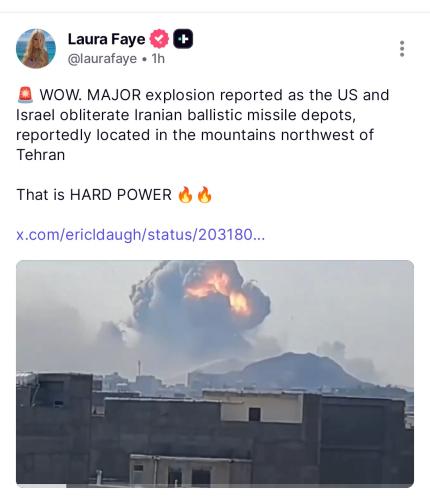The height and width of the screenshot is (500, 430).
Task: Open the x.com/ericldaugh status link
Action: tap(140, 235)
